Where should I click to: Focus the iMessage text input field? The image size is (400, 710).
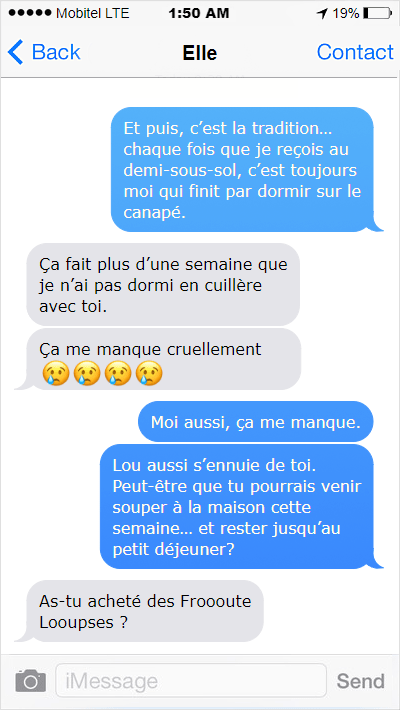191,681
